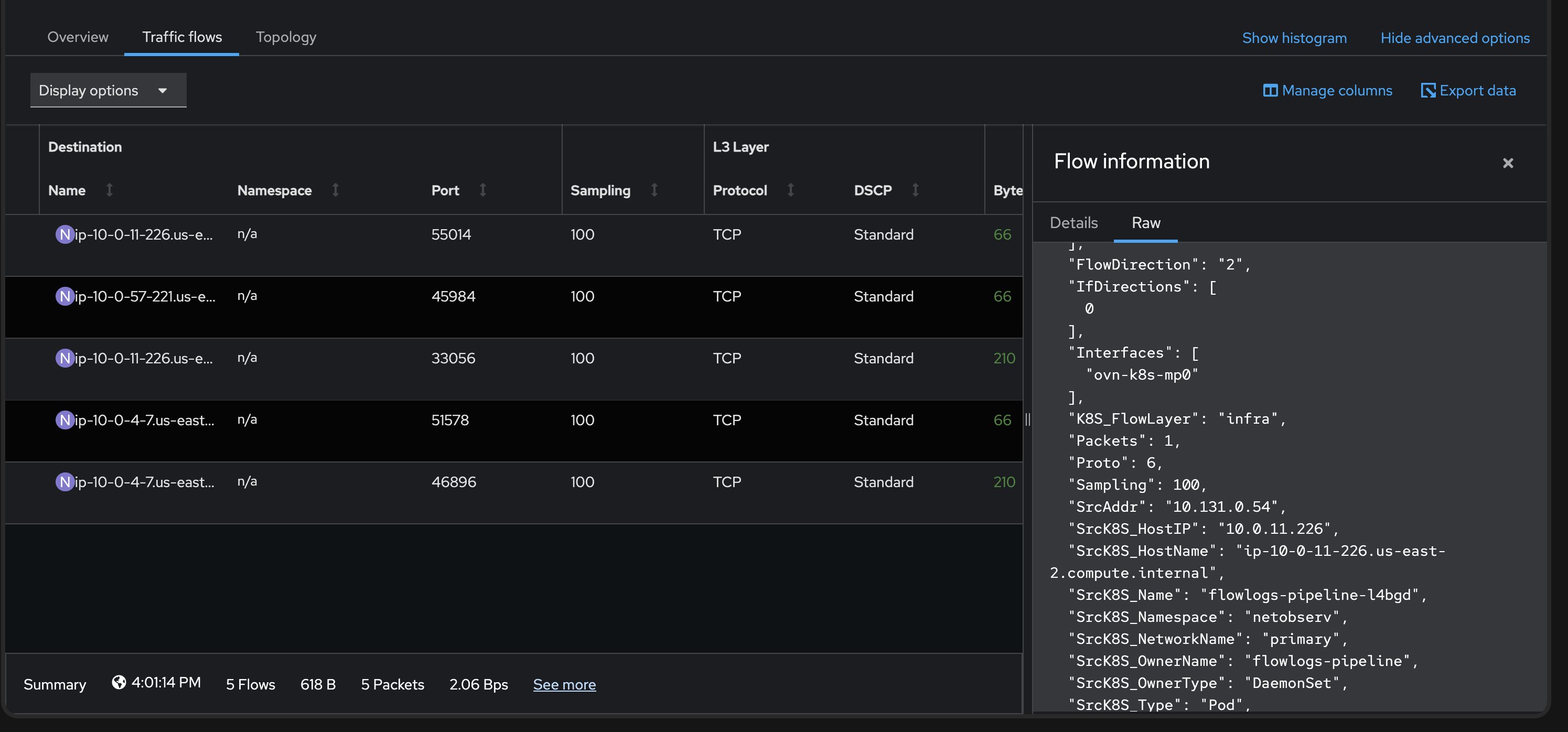Click See more link in Summary
Viewport: 1568px width, 732px height.
pos(564,684)
